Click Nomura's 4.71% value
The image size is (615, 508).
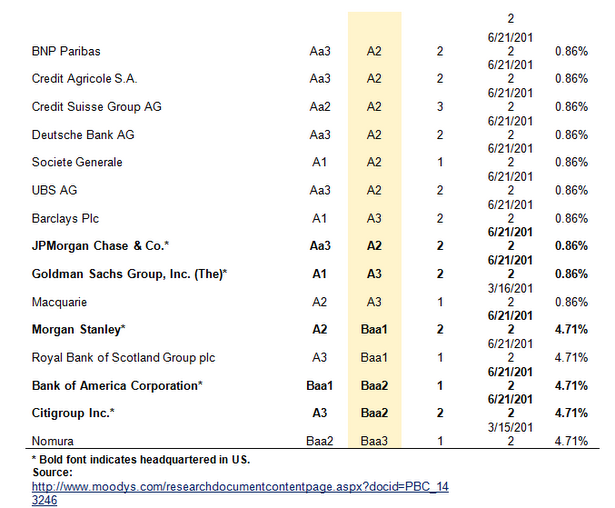pos(571,441)
